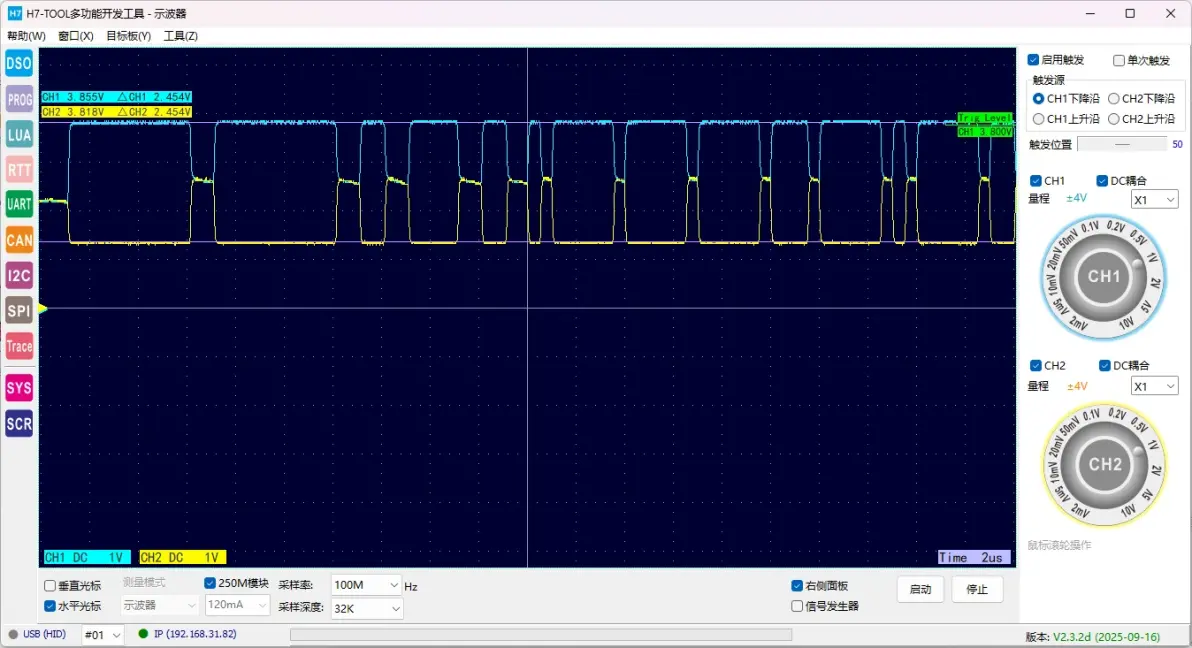Click the 停止 stop button

pyautogui.click(x=976, y=589)
